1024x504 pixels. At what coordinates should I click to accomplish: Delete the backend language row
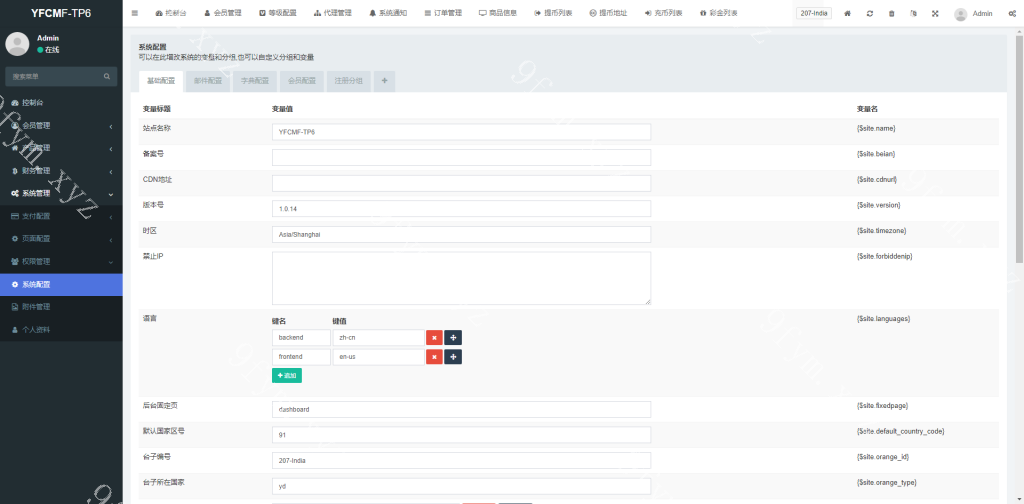coord(434,338)
